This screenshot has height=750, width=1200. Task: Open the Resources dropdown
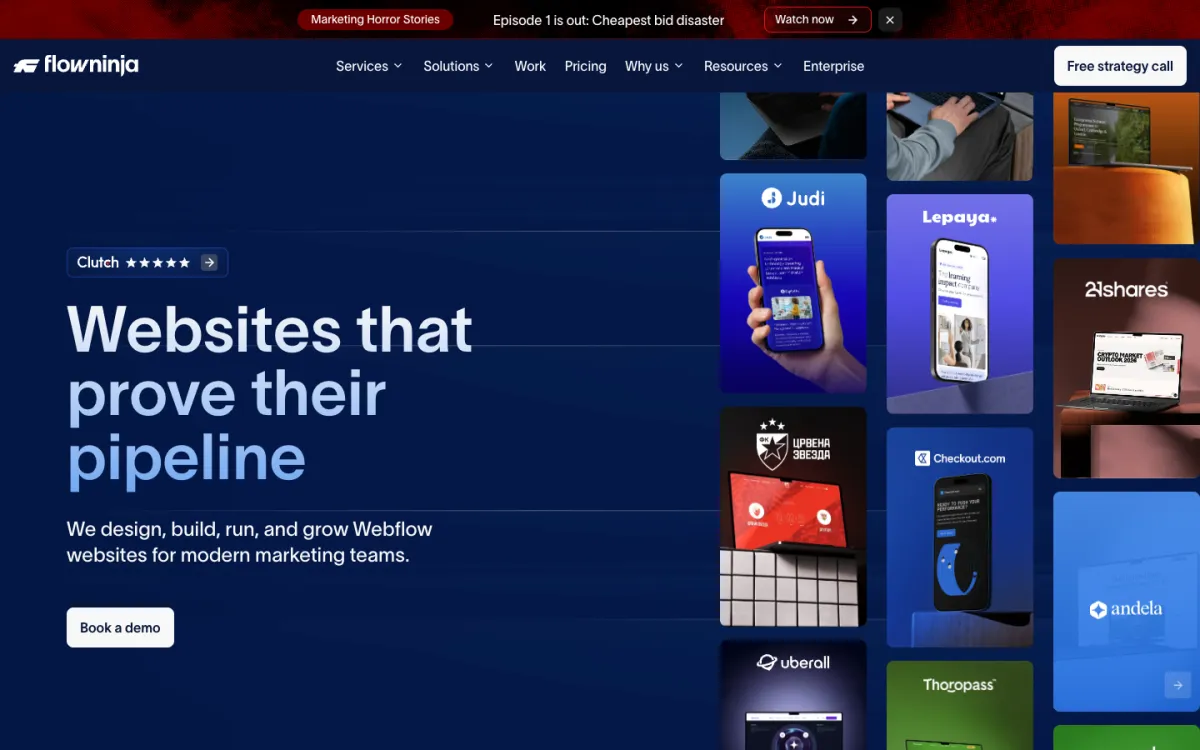click(x=743, y=66)
